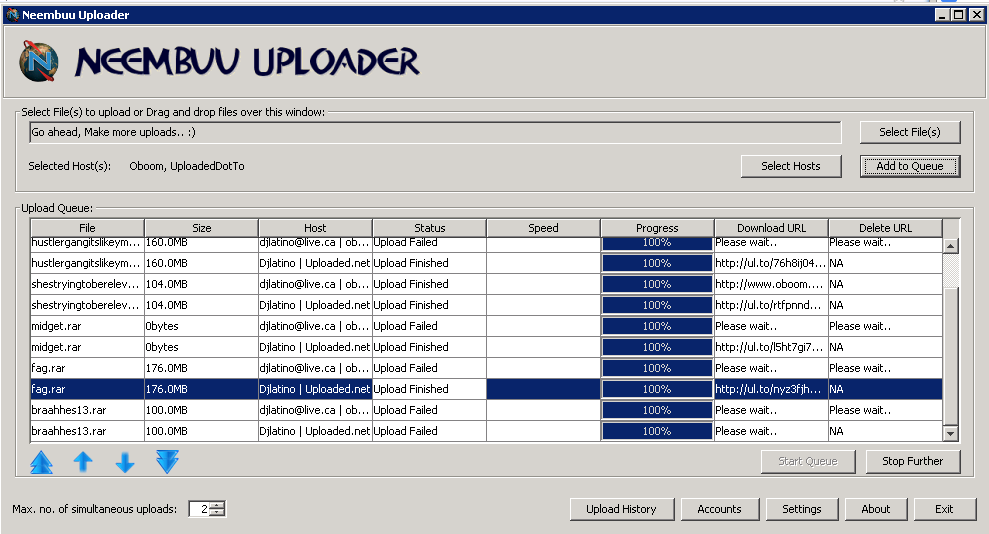Click the Start Queue button
Image resolution: width=989 pixels, height=534 pixels.
click(x=808, y=461)
